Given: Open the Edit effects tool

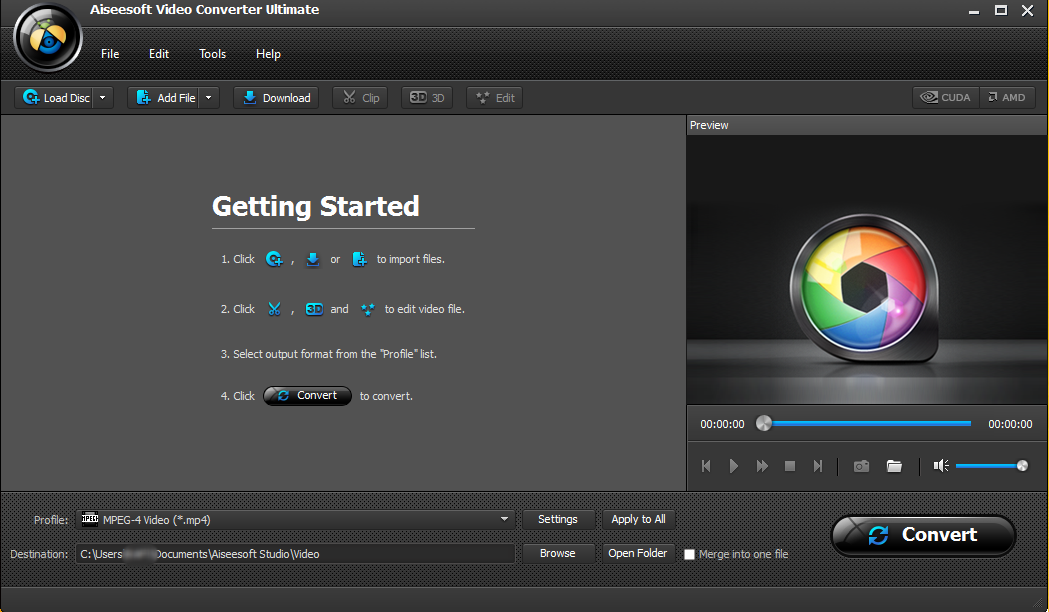Looking at the screenshot, I should click(496, 98).
